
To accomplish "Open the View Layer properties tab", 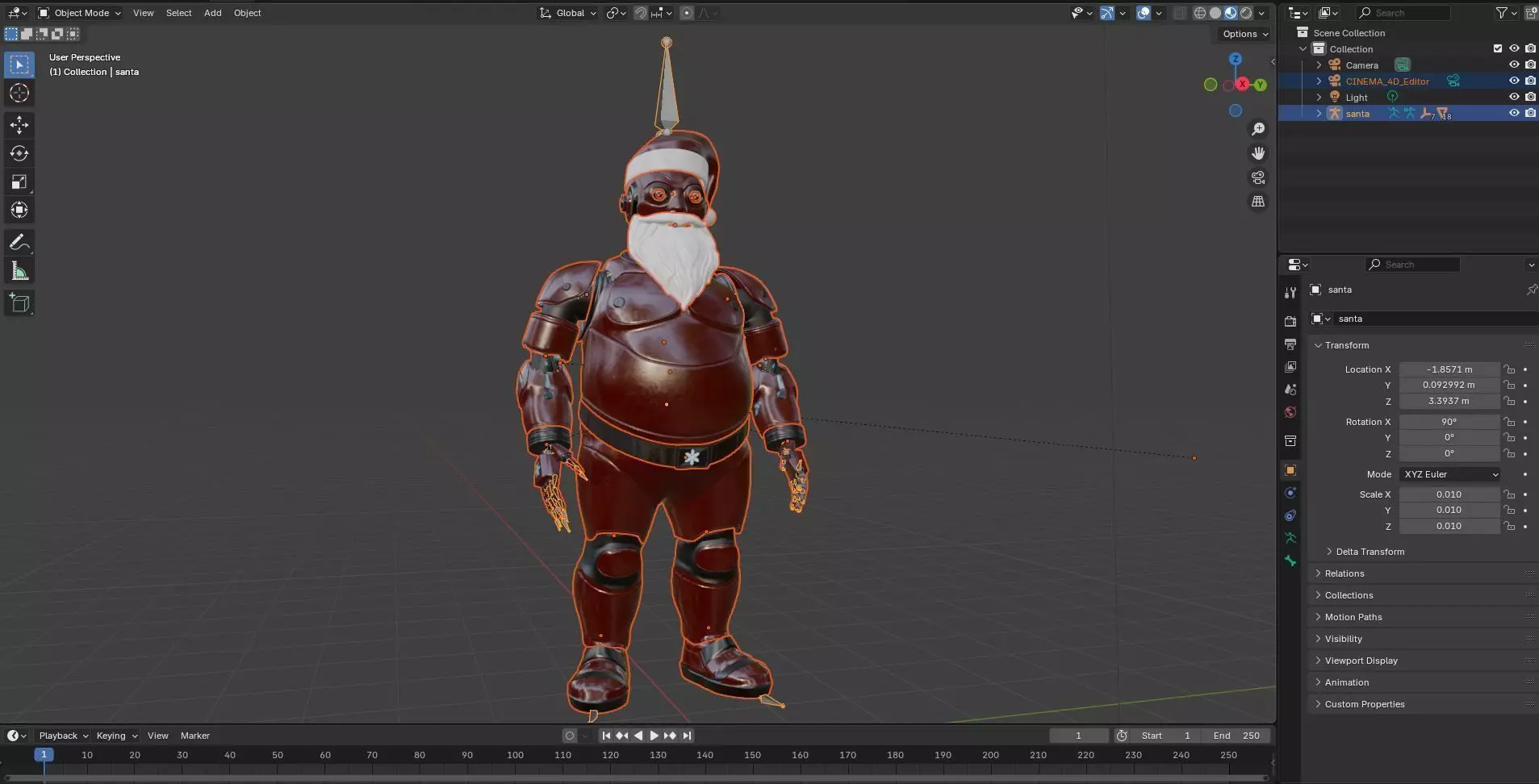I will coord(1290,367).
